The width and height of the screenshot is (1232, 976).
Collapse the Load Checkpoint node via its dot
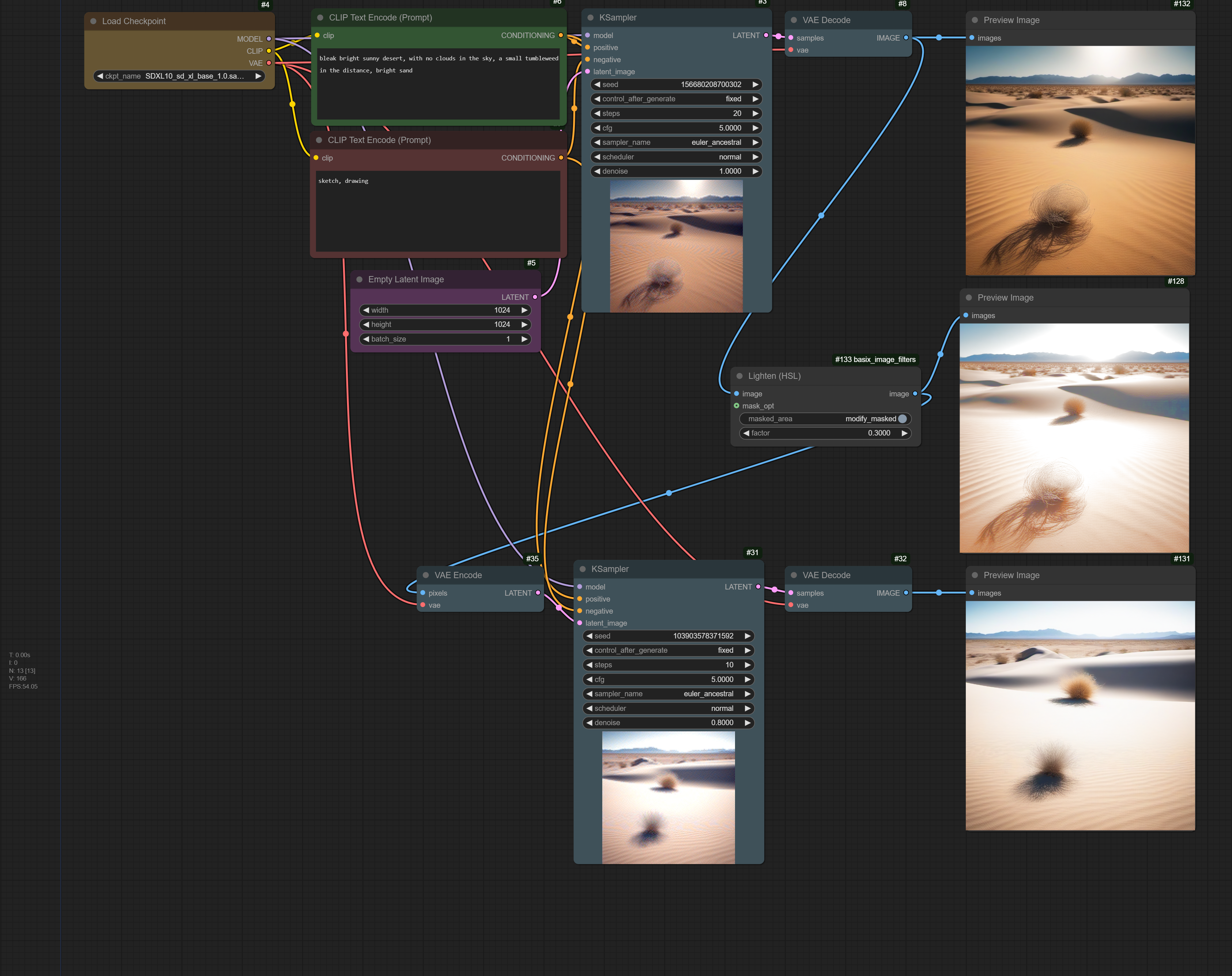click(x=93, y=21)
